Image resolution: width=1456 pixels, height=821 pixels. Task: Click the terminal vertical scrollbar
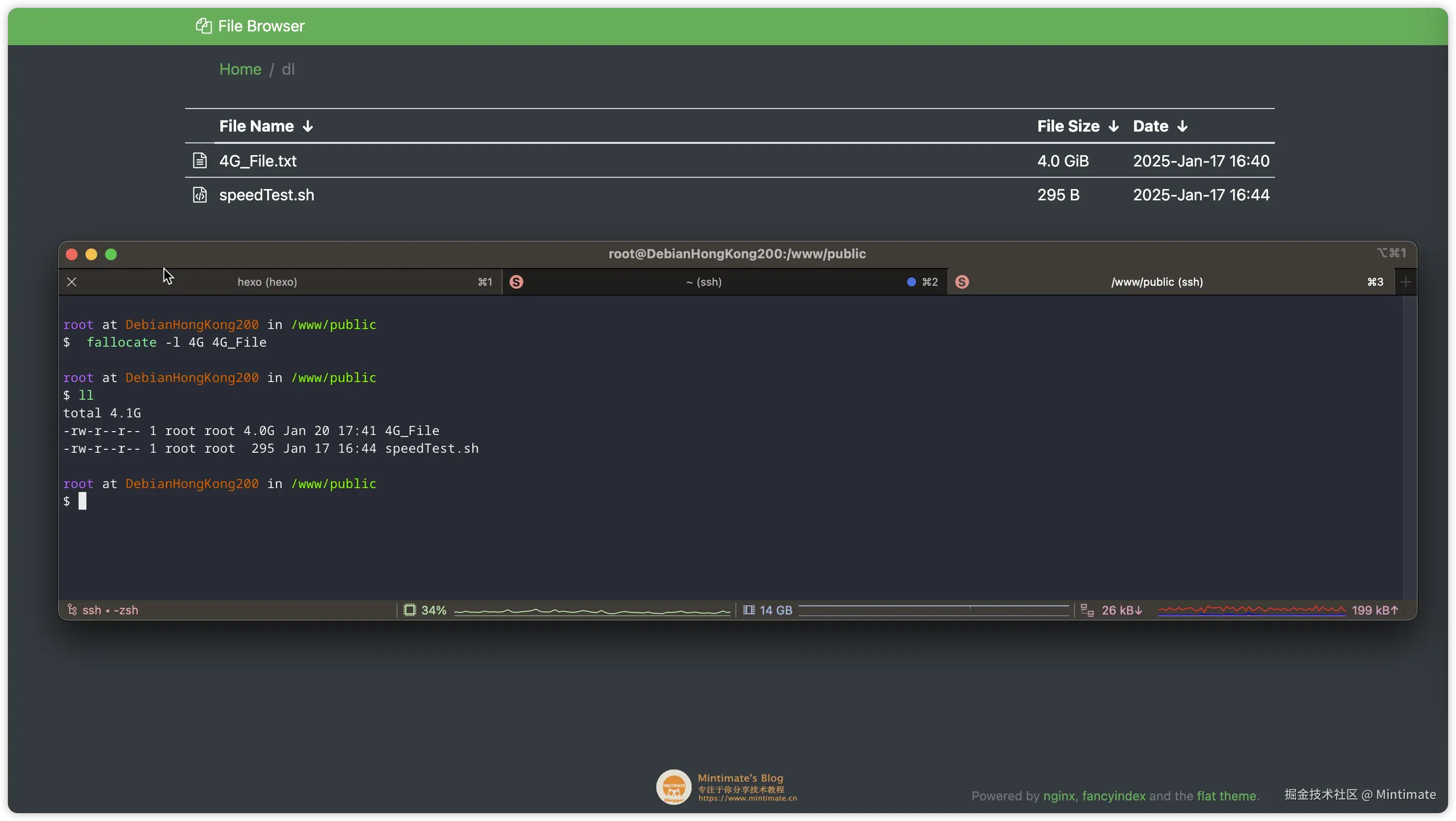1409,447
